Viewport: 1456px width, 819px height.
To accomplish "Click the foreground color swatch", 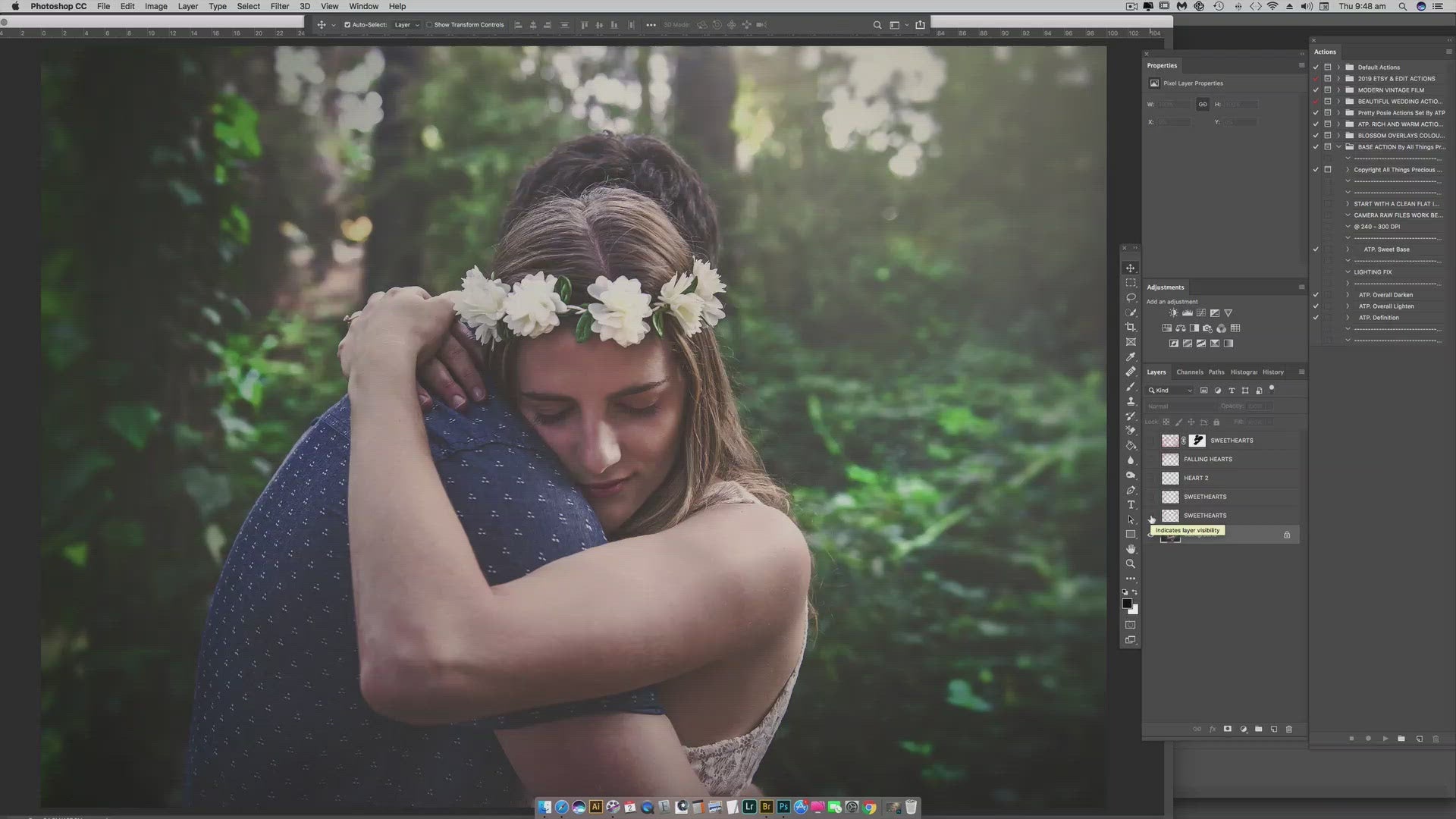I will click(x=1127, y=604).
